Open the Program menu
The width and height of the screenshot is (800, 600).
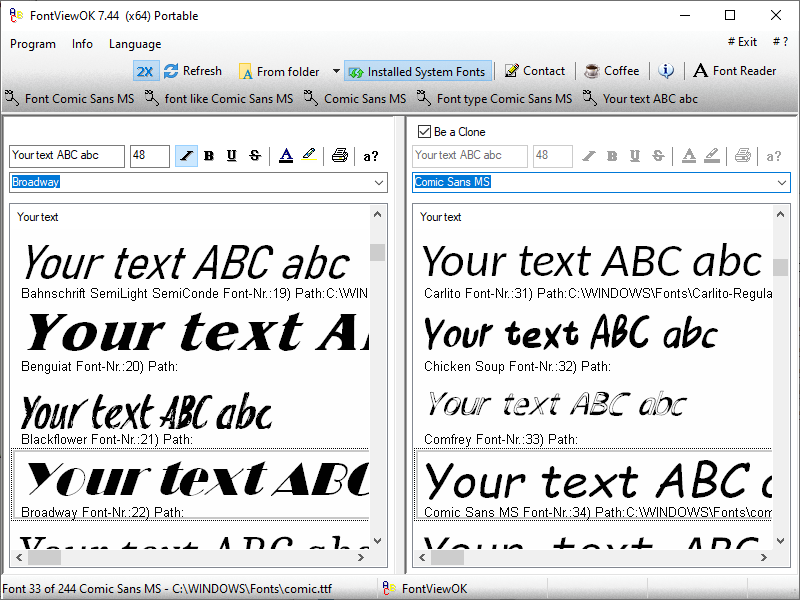(x=33, y=44)
